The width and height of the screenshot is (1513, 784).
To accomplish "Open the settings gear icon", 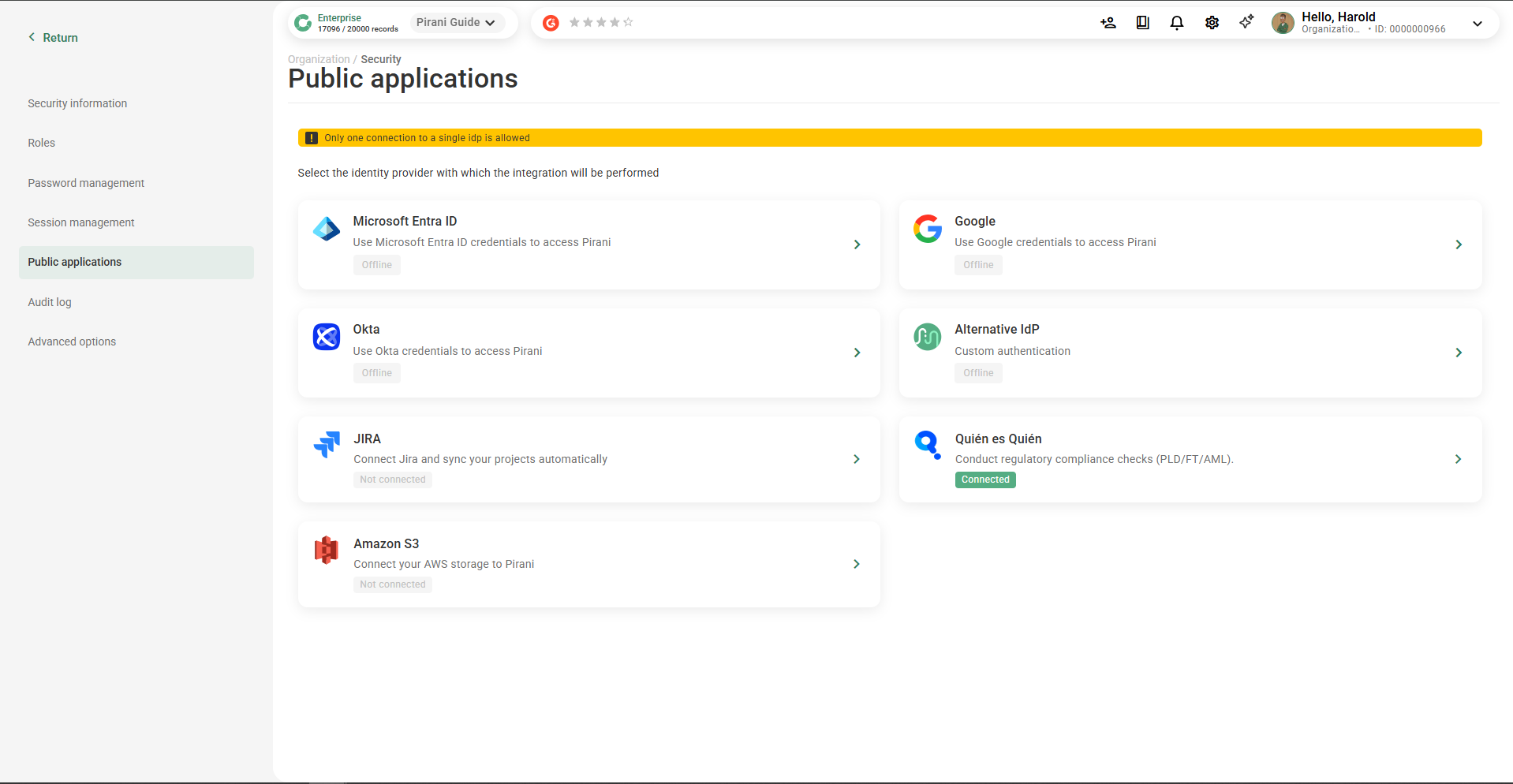I will tap(1212, 23).
